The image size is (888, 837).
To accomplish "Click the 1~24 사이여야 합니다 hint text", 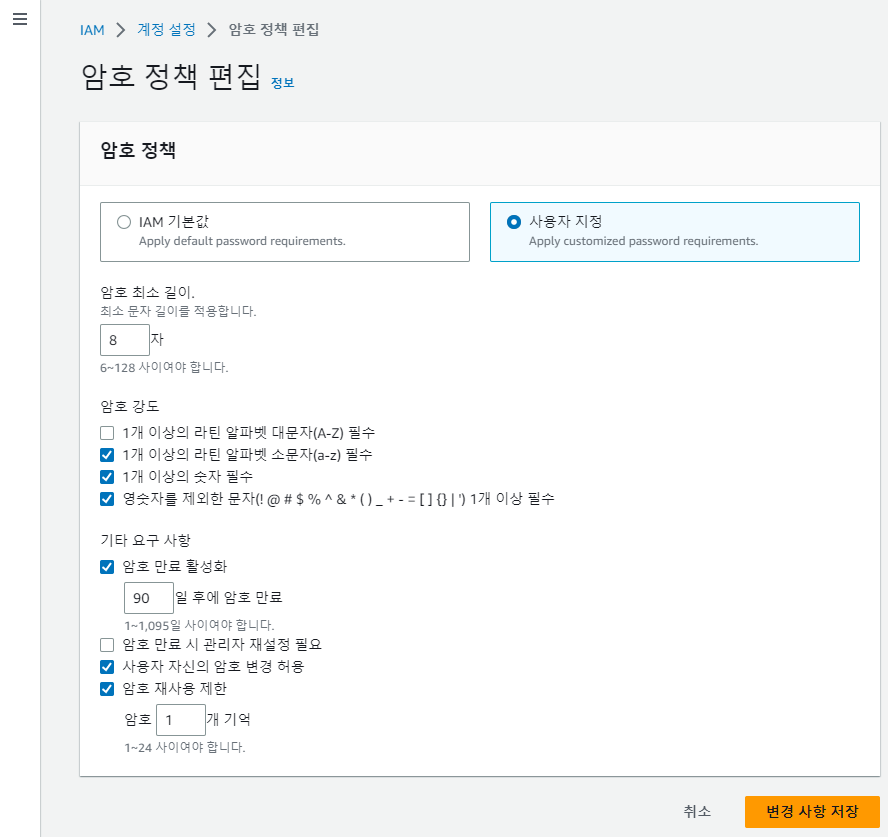I will click(185, 748).
